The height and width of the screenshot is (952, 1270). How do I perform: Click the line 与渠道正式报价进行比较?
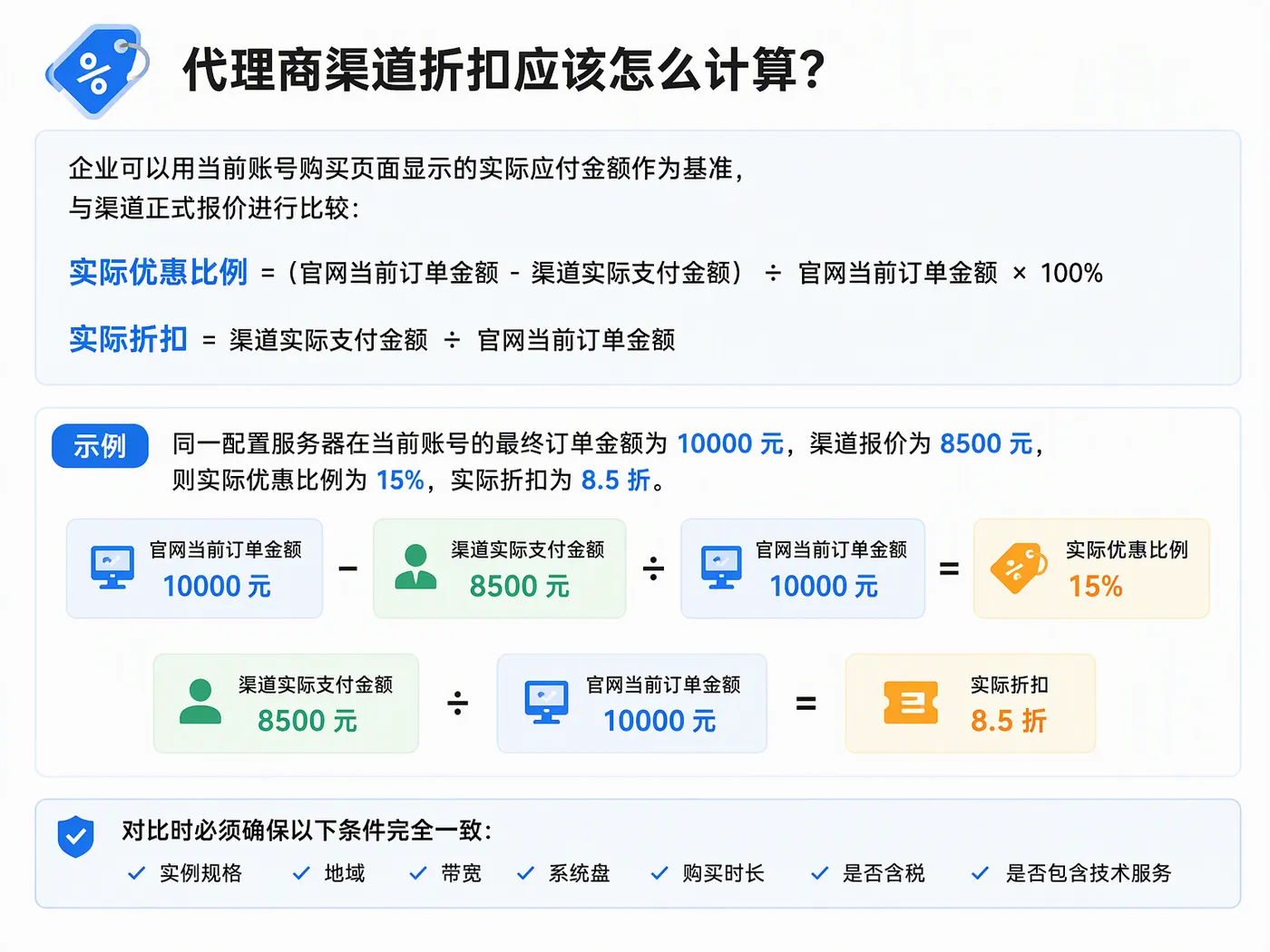[214, 209]
